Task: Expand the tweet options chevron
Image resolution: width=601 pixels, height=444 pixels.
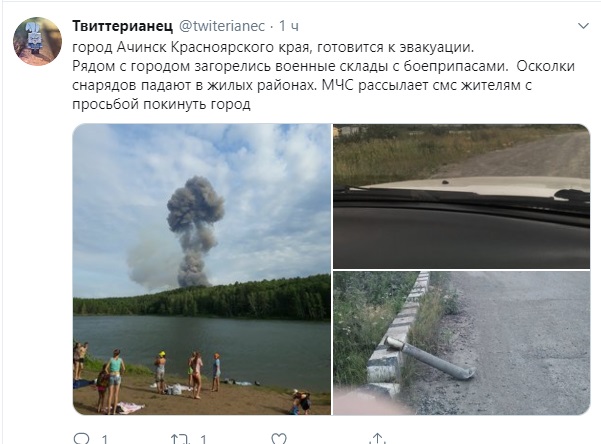Action: tap(583, 26)
